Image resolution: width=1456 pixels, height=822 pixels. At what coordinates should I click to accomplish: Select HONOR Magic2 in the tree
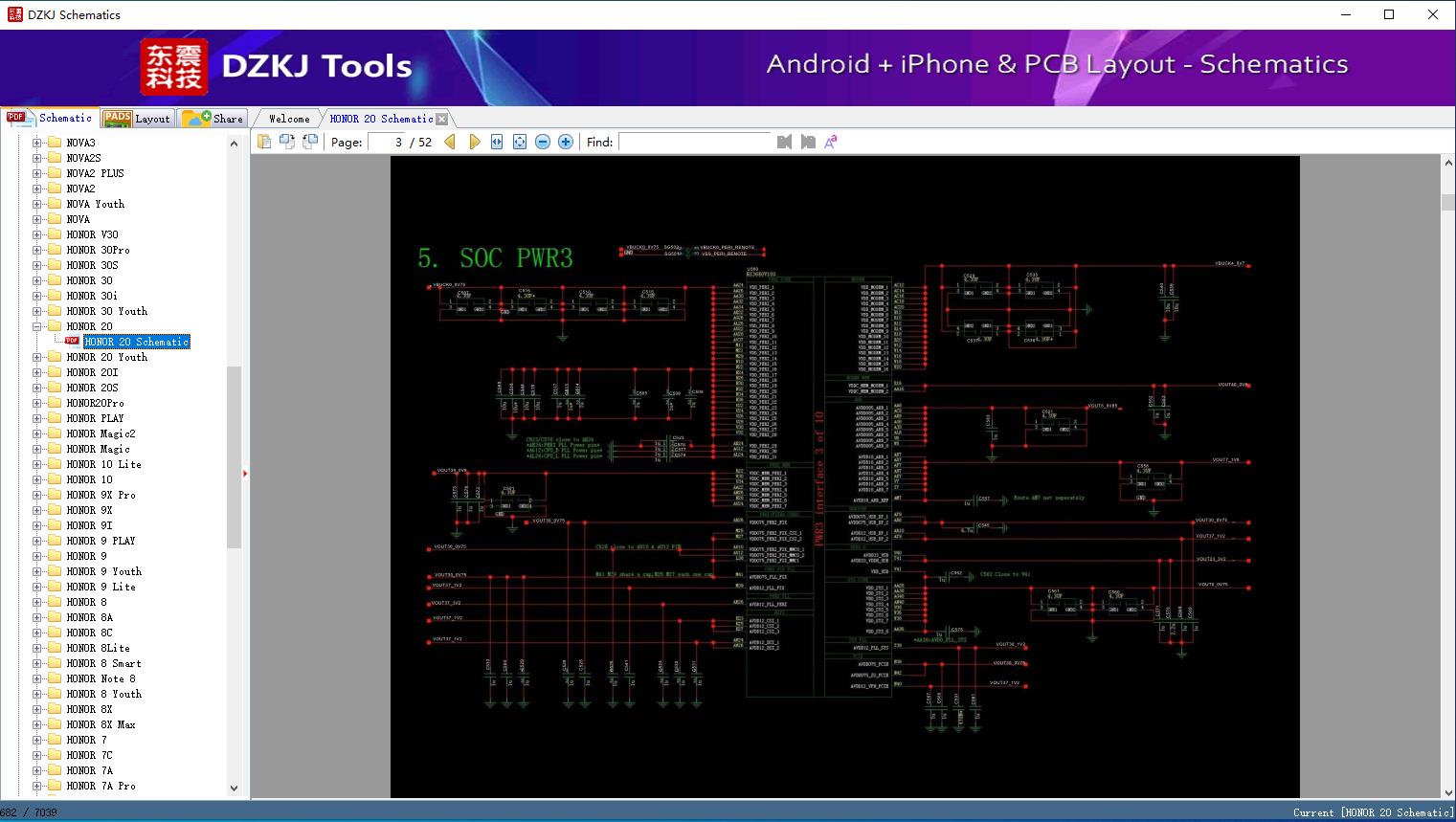coord(101,433)
